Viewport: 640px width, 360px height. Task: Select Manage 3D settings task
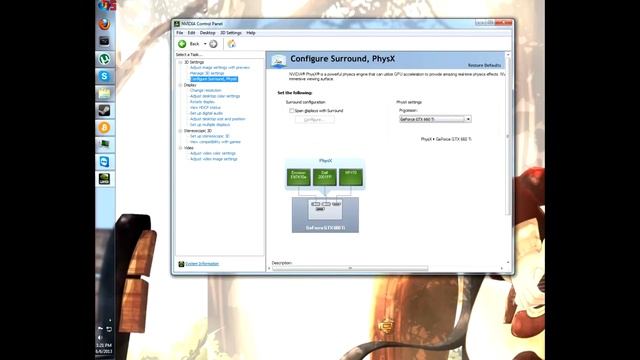click(x=207, y=73)
